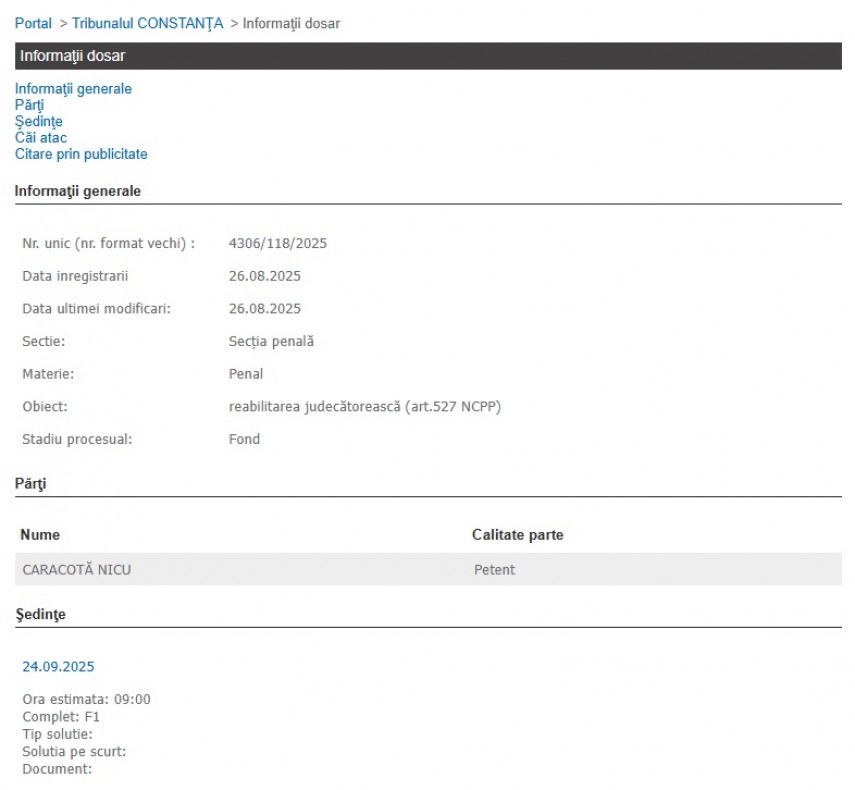Click the Data inregistrarii label
This screenshot has height=790, width=855.
[x=75, y=276]
